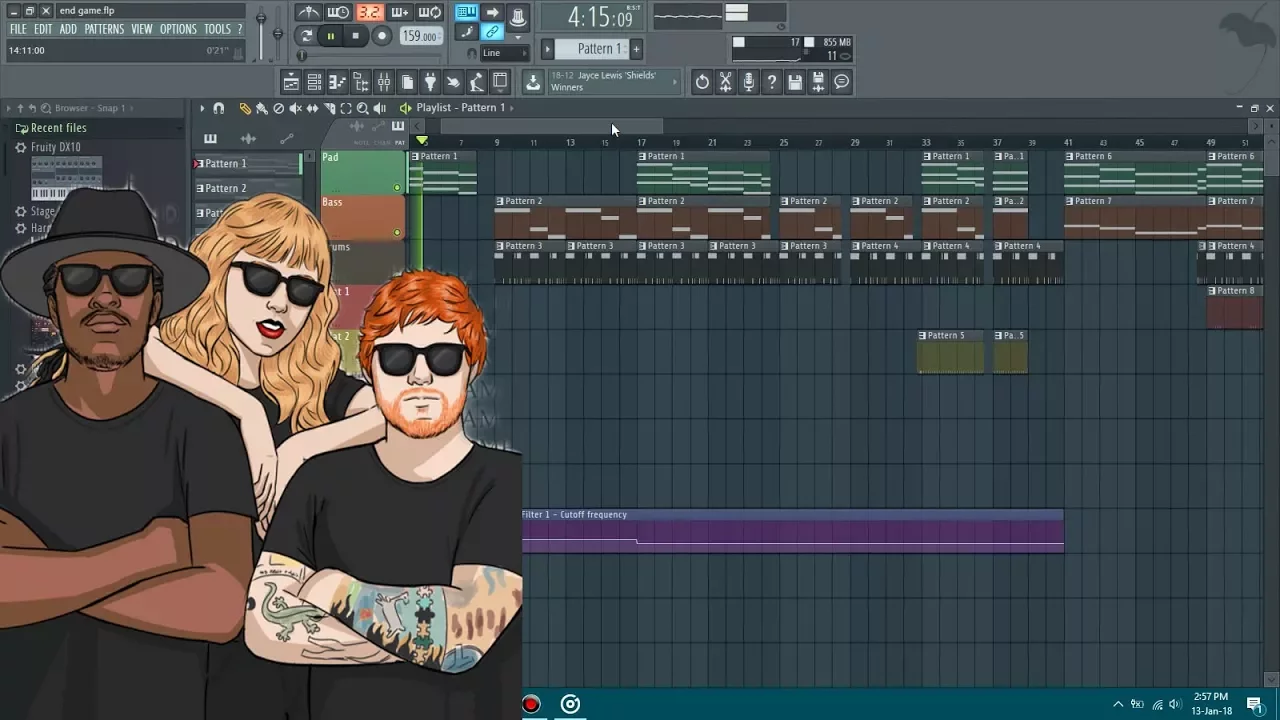Mute the Bass track with its green LED
This screenshot has width=1280, height=720.
click(x=397, y=233)
